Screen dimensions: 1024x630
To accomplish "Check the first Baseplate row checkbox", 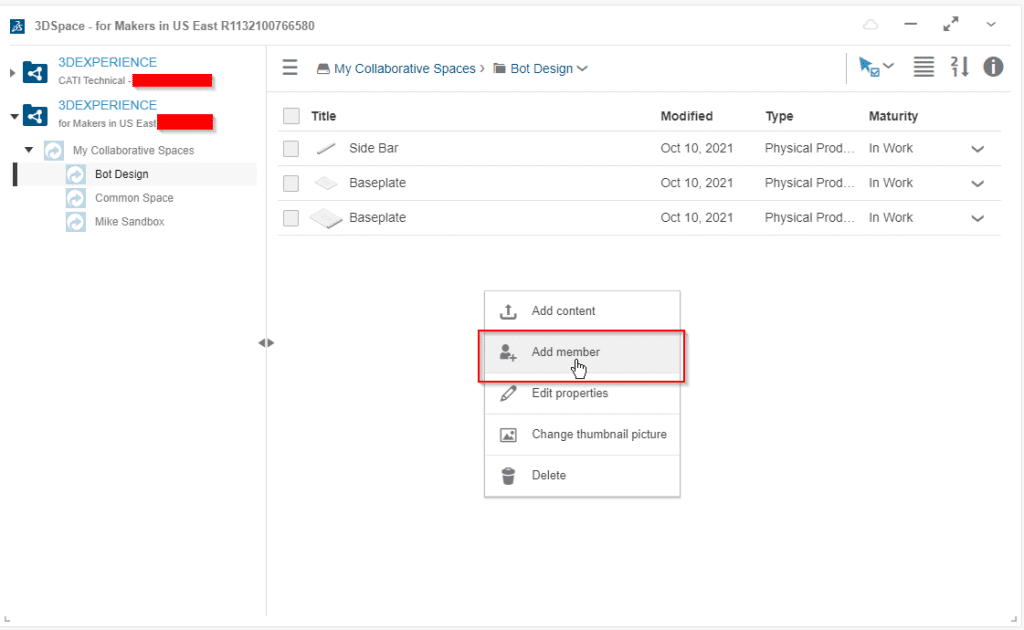I will coord(291,183).
